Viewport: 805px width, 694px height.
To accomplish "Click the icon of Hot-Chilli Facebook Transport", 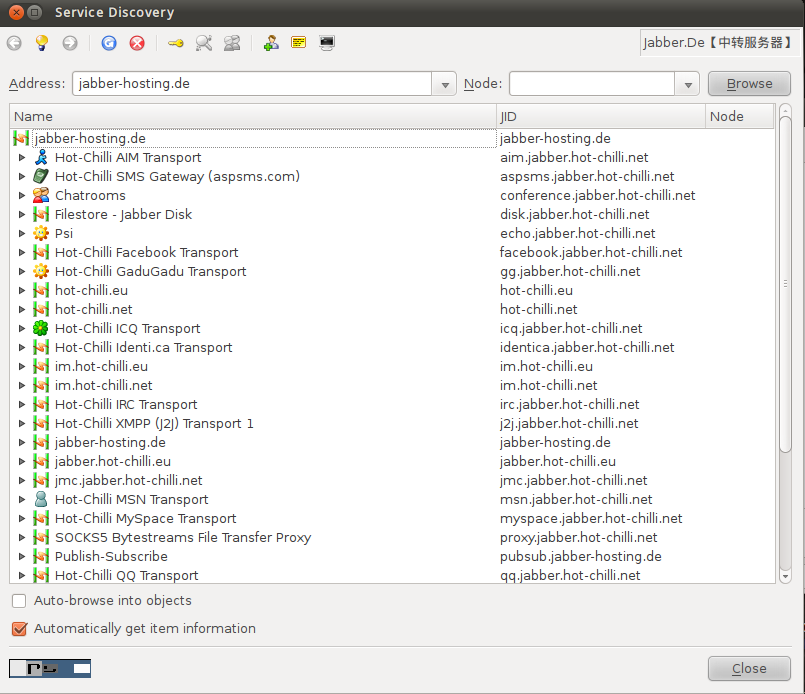I will click(41, 252).
